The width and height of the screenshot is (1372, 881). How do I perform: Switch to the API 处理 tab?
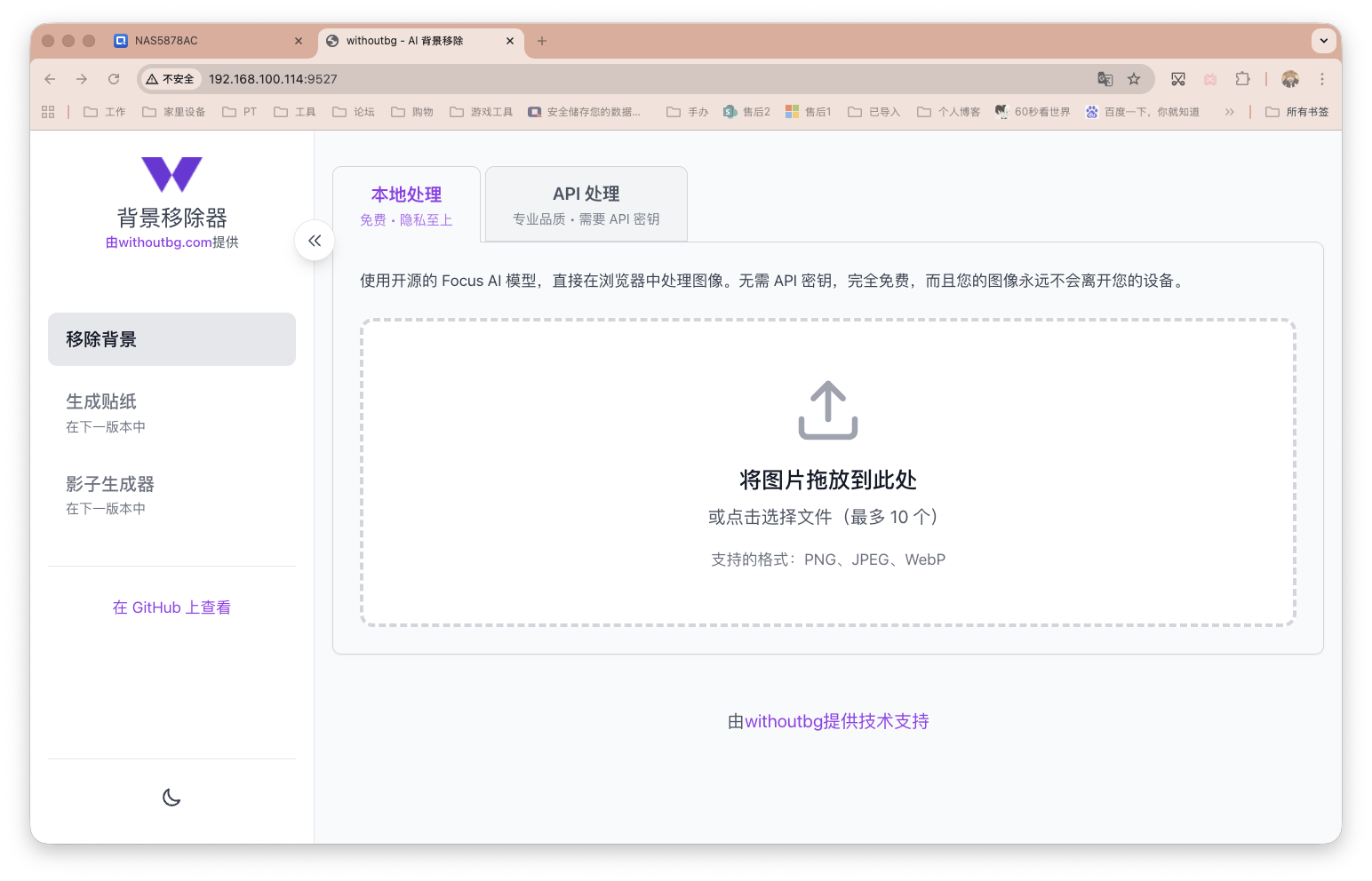[x=586, y=204]
